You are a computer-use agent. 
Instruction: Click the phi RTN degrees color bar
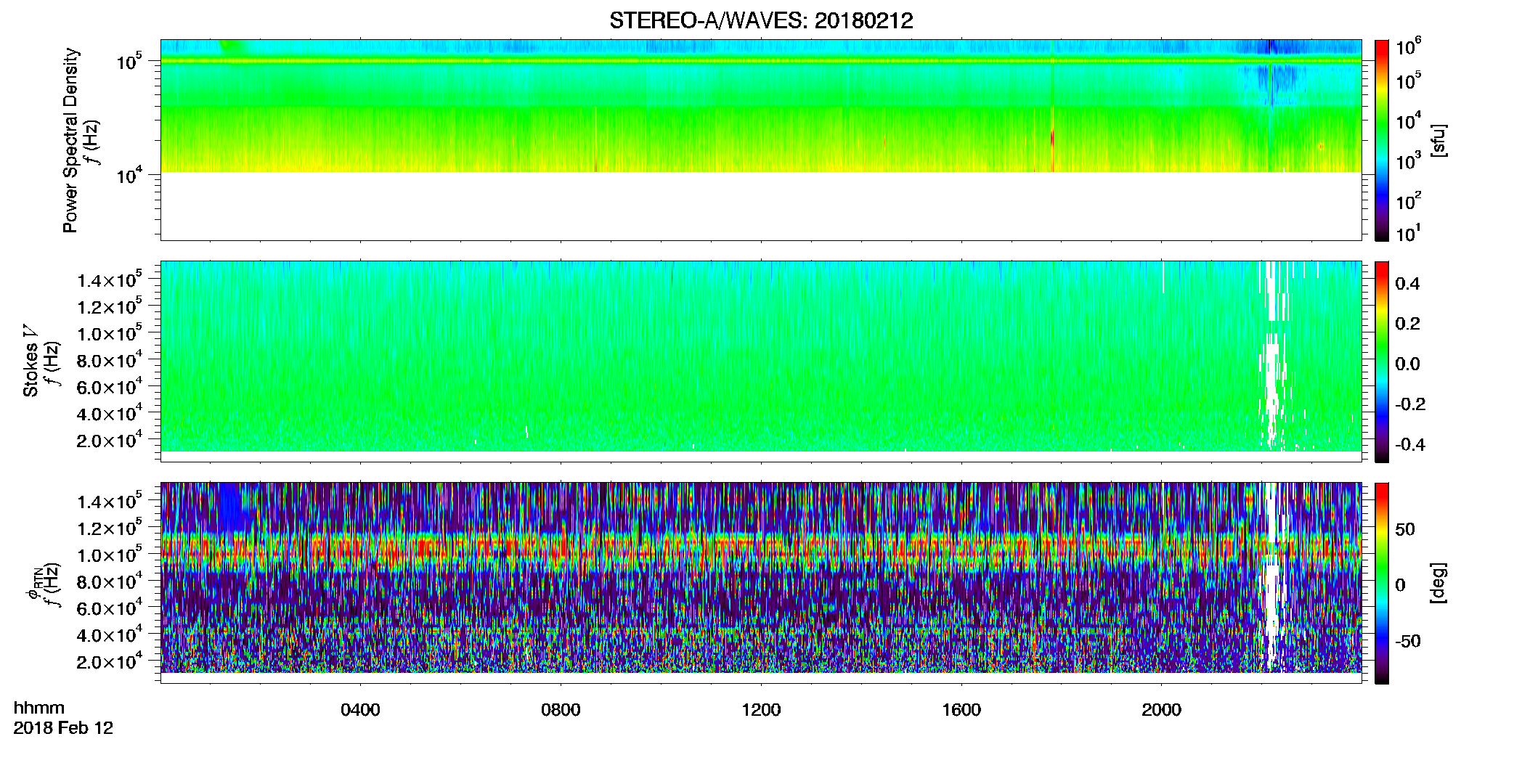point(1381,583)
